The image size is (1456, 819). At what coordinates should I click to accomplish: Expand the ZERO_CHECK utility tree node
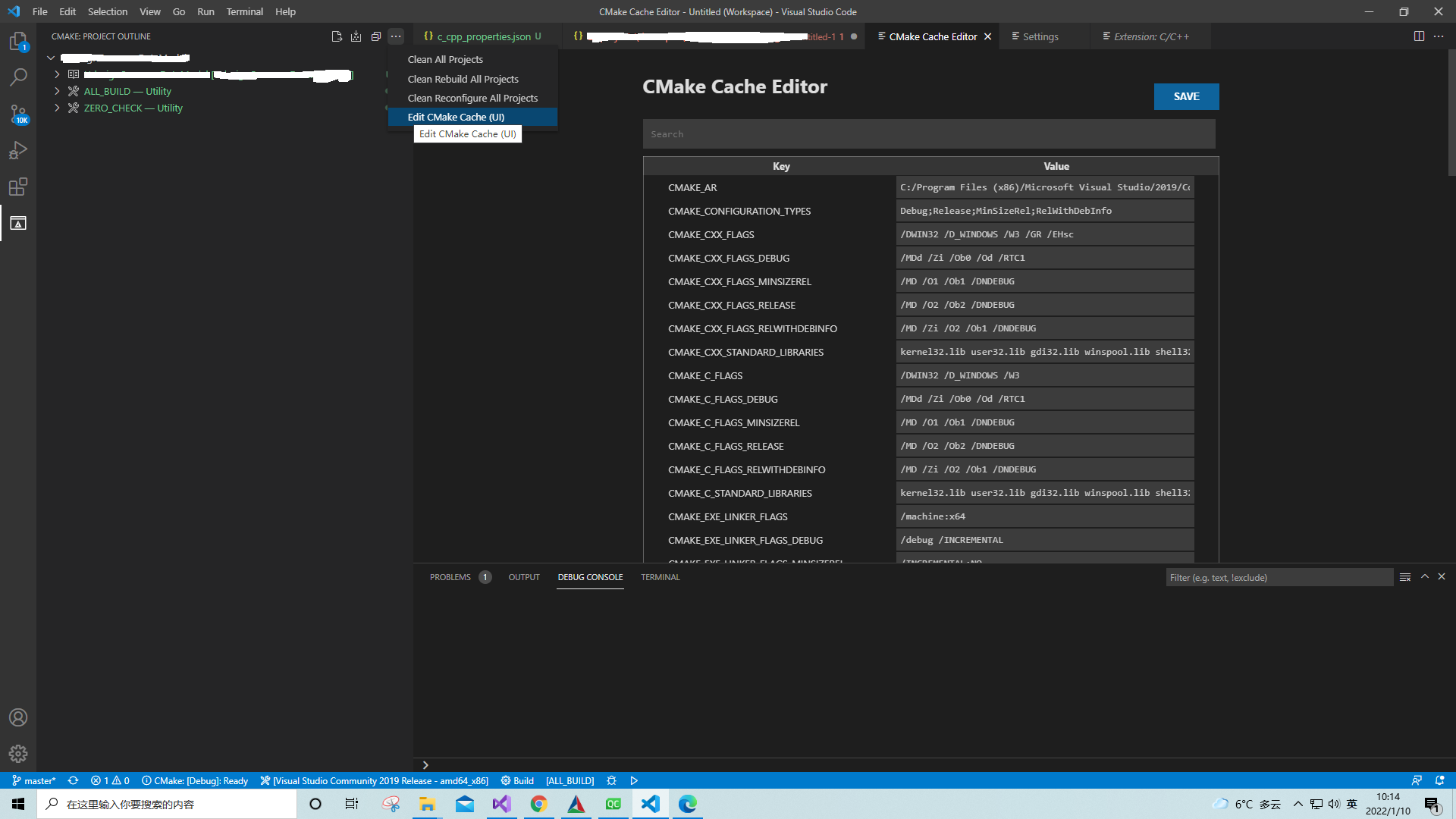click(57, 108)
